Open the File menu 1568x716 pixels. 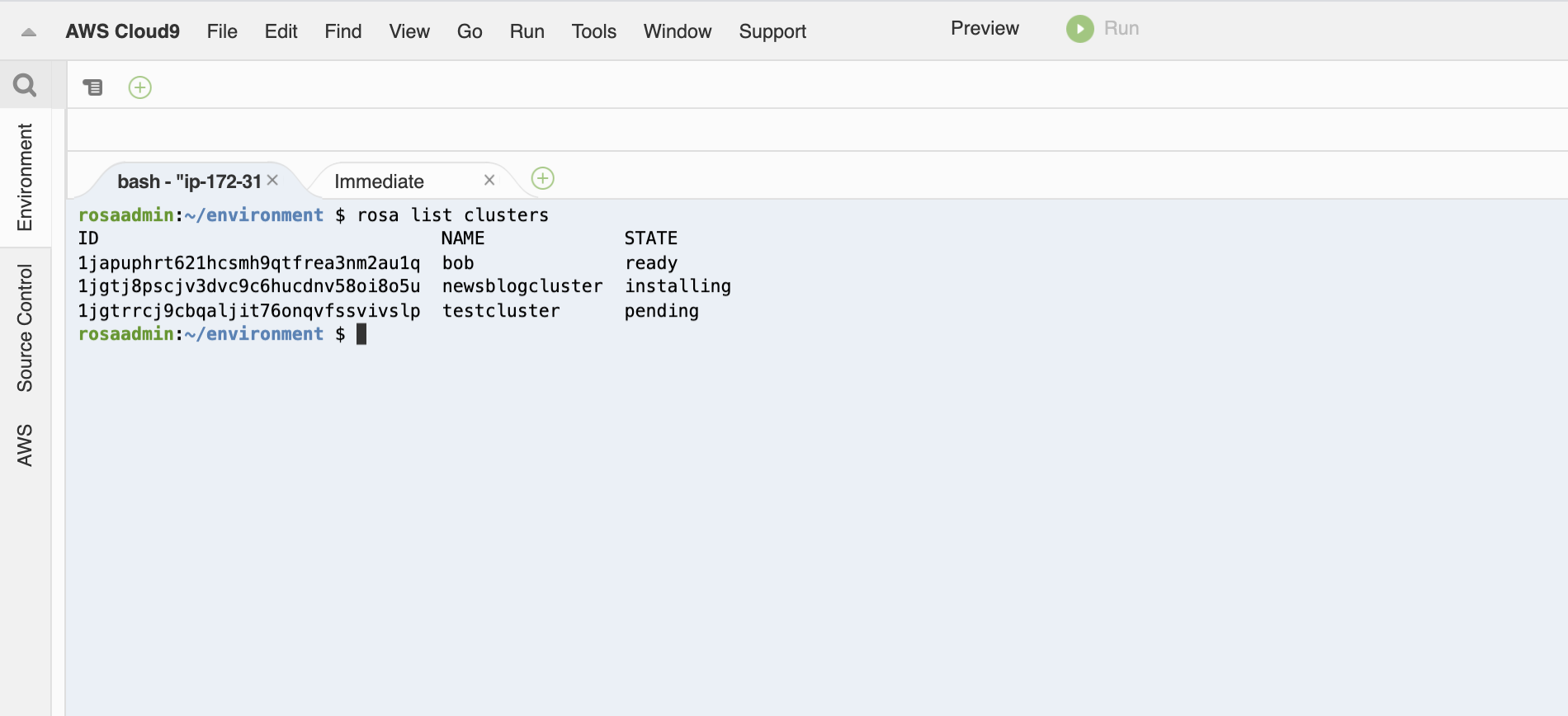222,31
